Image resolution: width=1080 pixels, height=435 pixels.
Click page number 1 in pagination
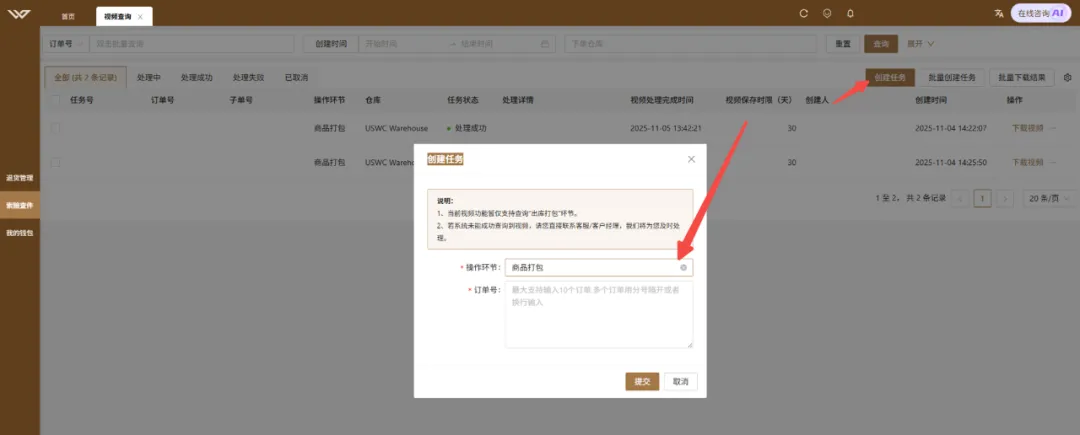point(983,198)
